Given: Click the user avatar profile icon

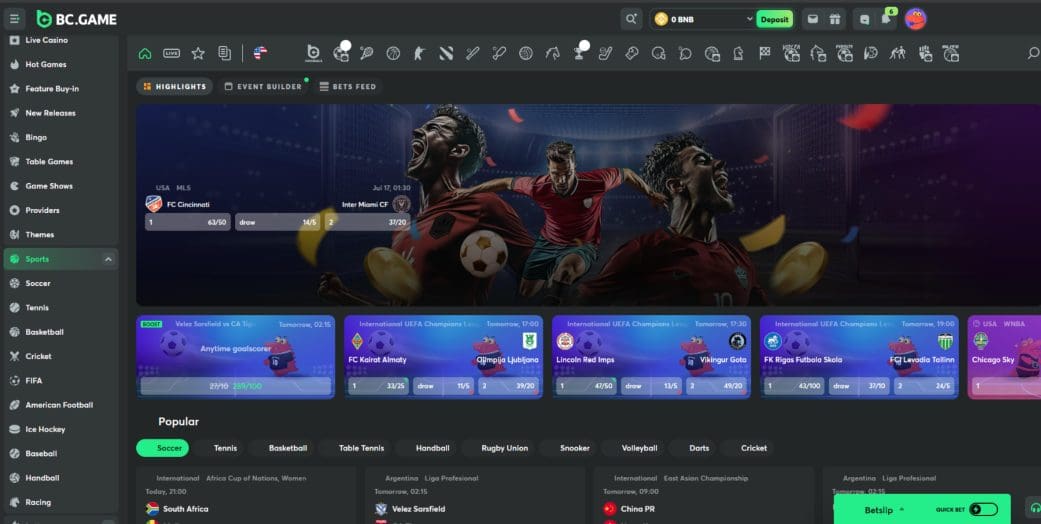Looking at the screenshot, I should click(915, 19).
